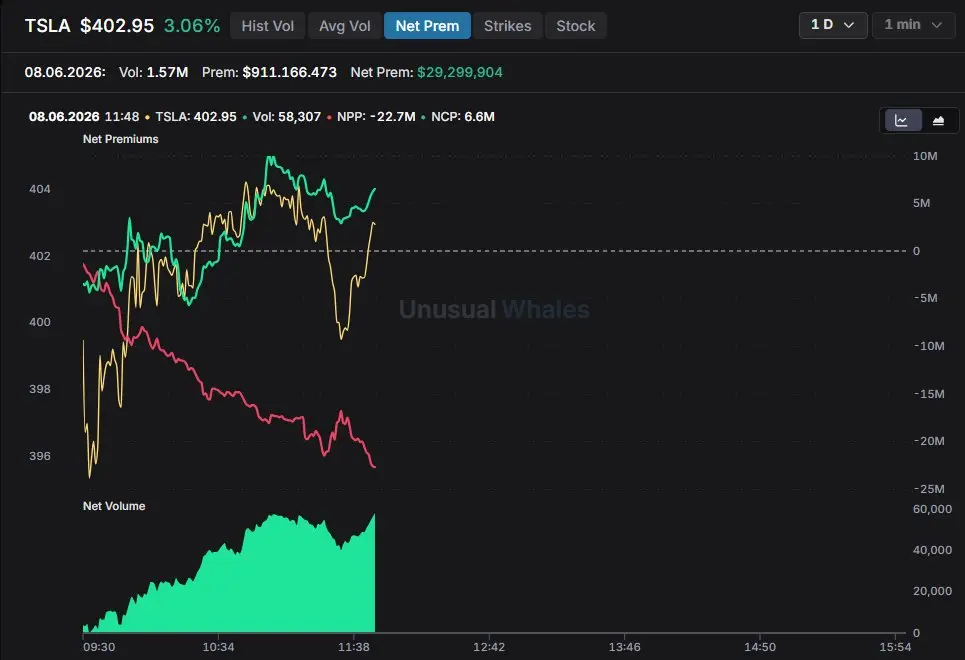965x660 pixels.
Task: Click the TSLA ticker symbol
Action: tap(47, 26)
